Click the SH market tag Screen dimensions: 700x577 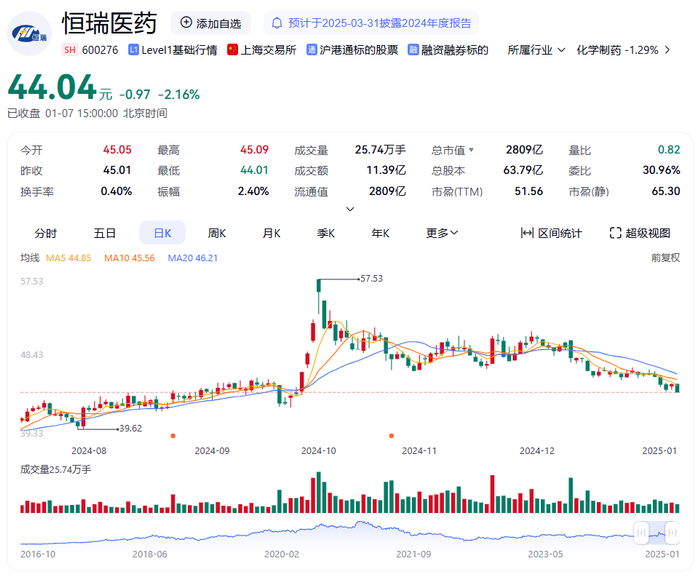(70, 50)
